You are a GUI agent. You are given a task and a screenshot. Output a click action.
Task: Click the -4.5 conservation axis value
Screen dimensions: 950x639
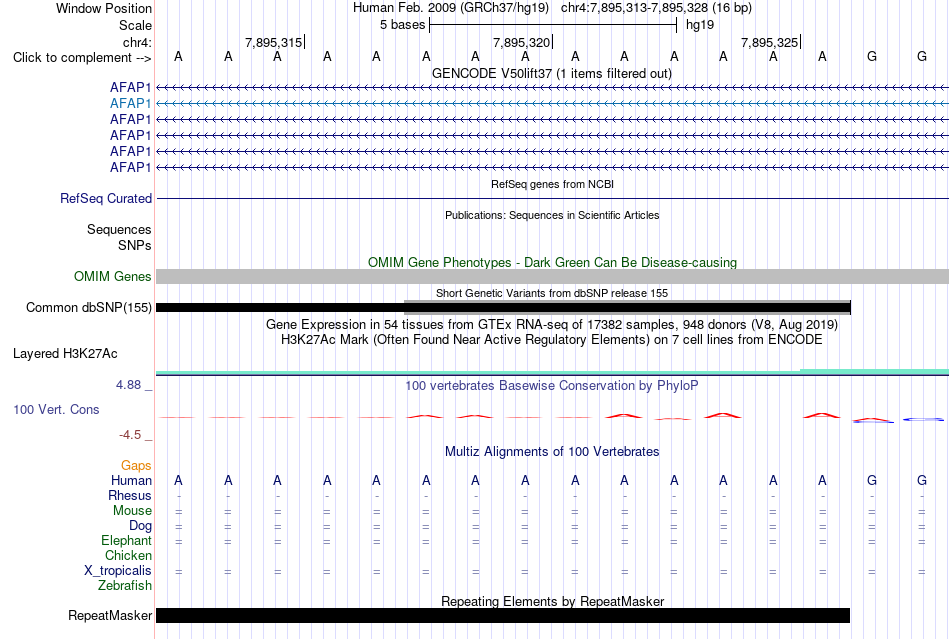[x=130, y=435]
